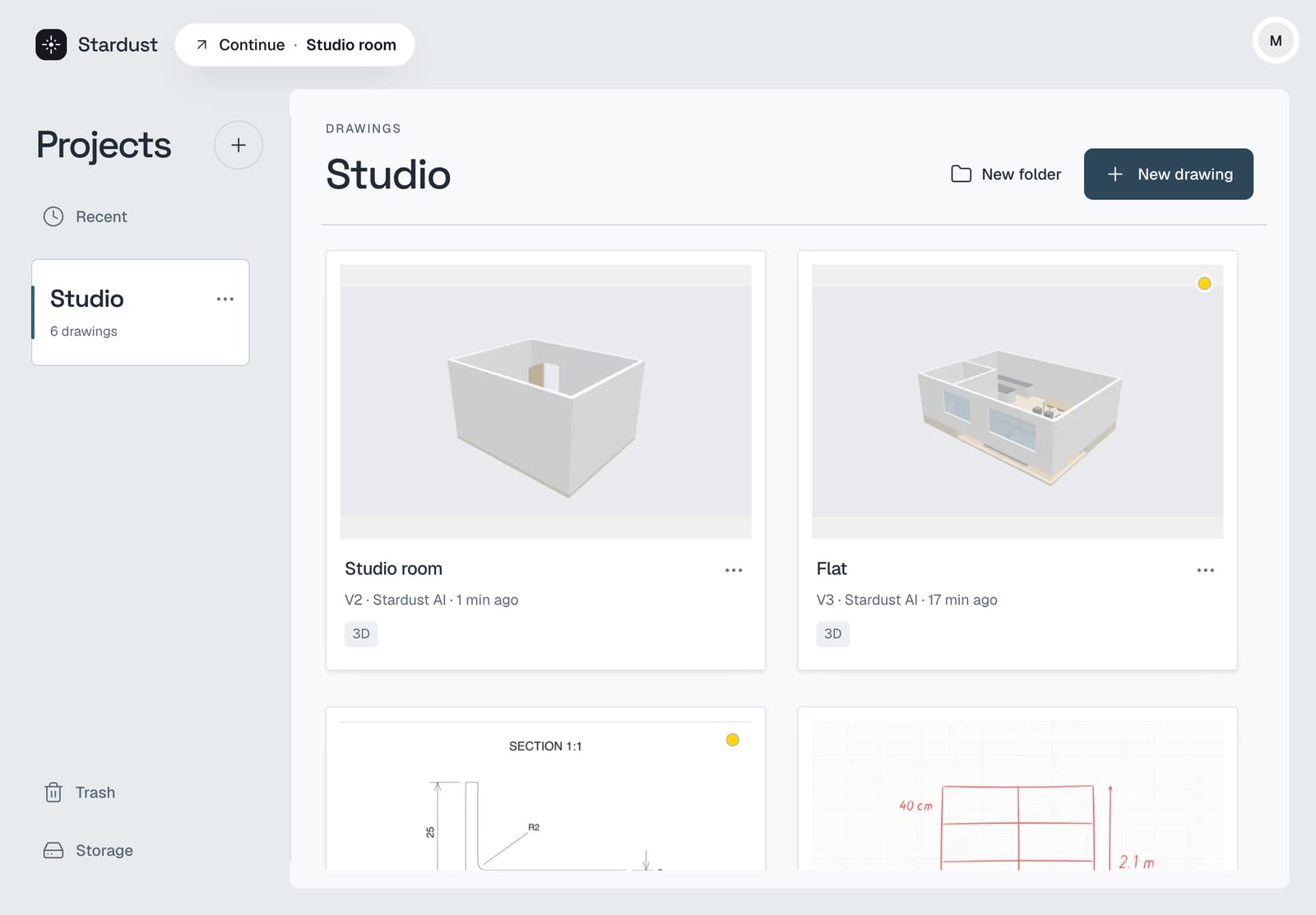Viewport: 1316px width, 915px height.
Task: Open the Flat 3D model thumbnail
Action: [1017, 402]
